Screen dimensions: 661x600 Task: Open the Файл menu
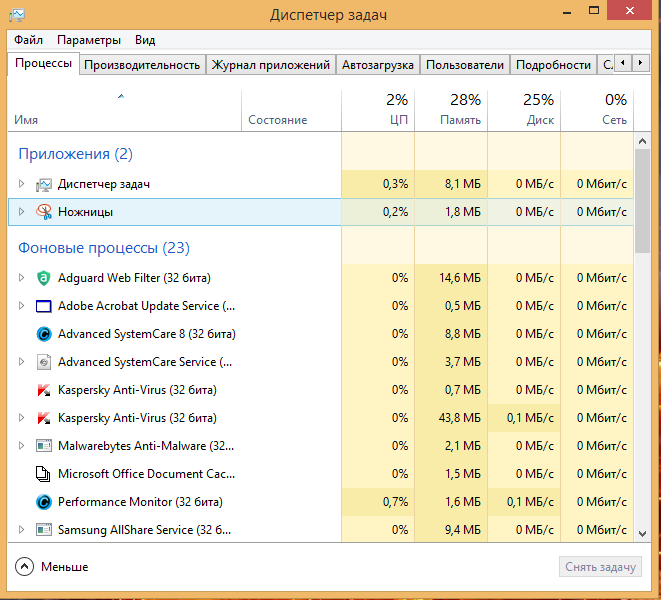coord(28,40)
